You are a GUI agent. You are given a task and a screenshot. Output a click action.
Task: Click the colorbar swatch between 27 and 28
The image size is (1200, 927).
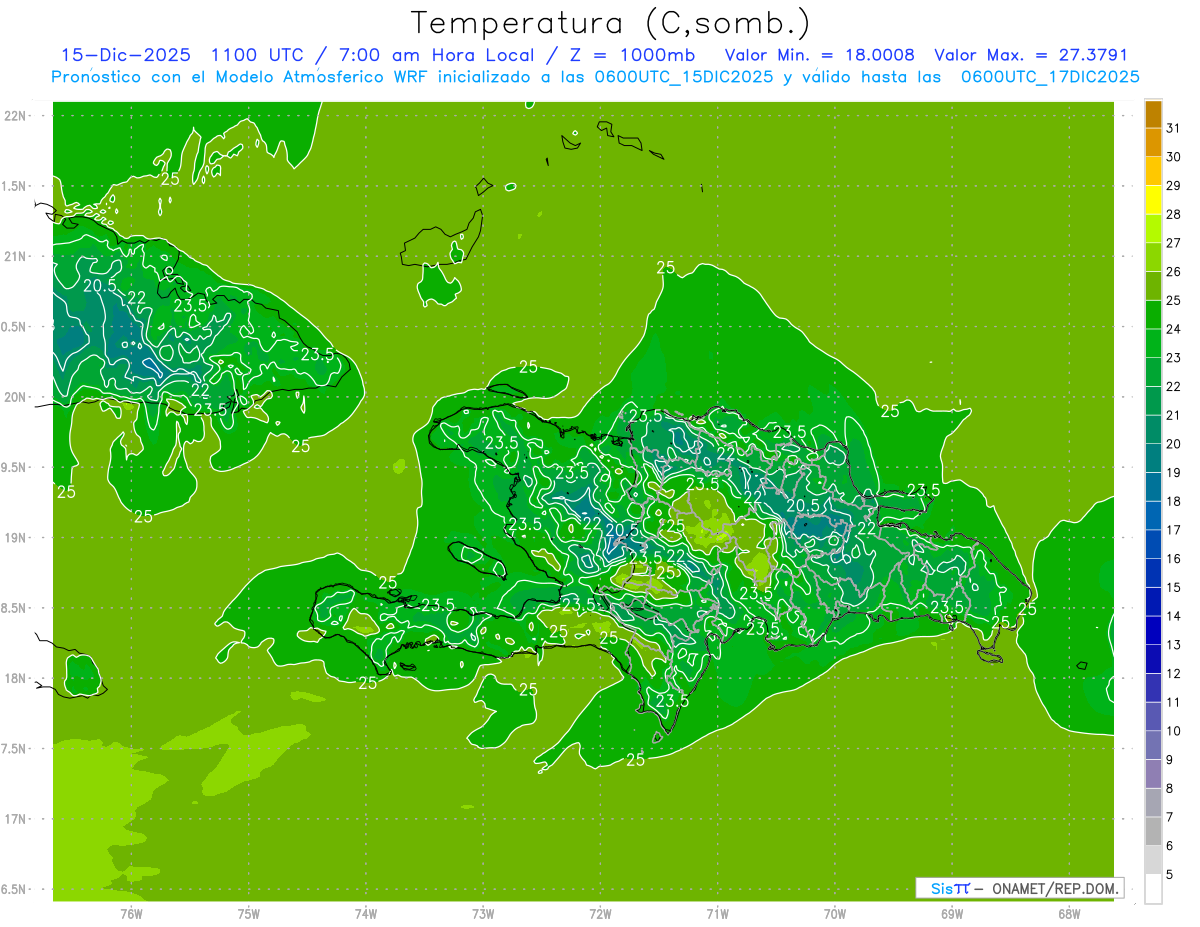(x=1153, y=228)
